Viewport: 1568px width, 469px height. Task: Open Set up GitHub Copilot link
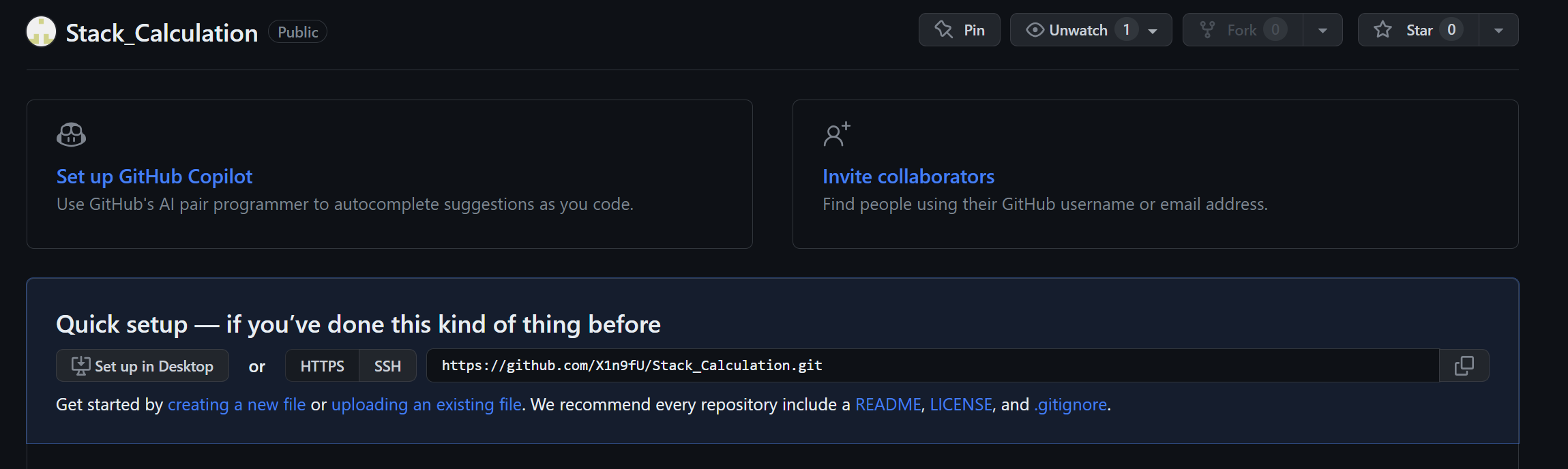pos(154,177)
